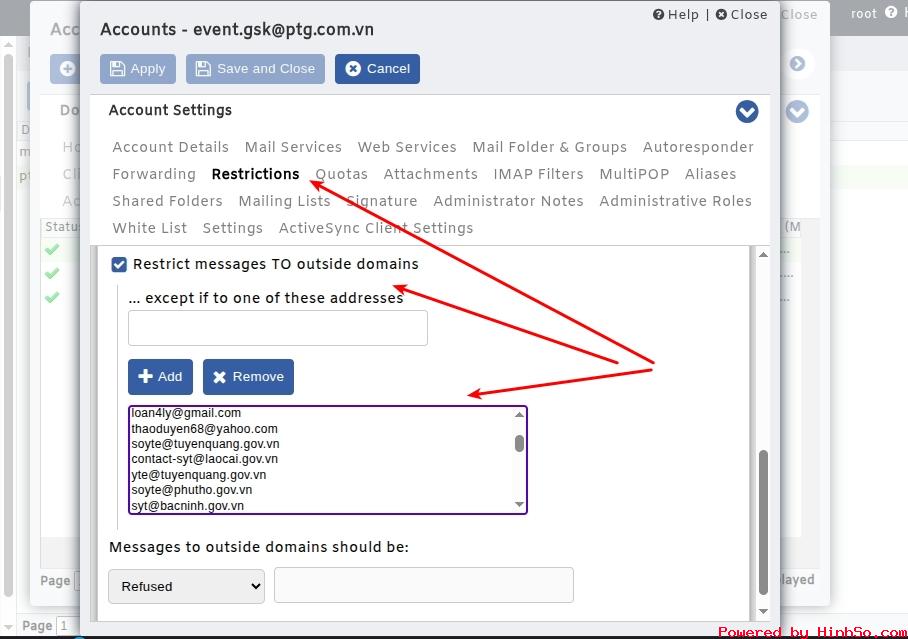The height and width of the screenshot is (639, 908).
Task: Click the exception address input field
Action: point(278,328)
